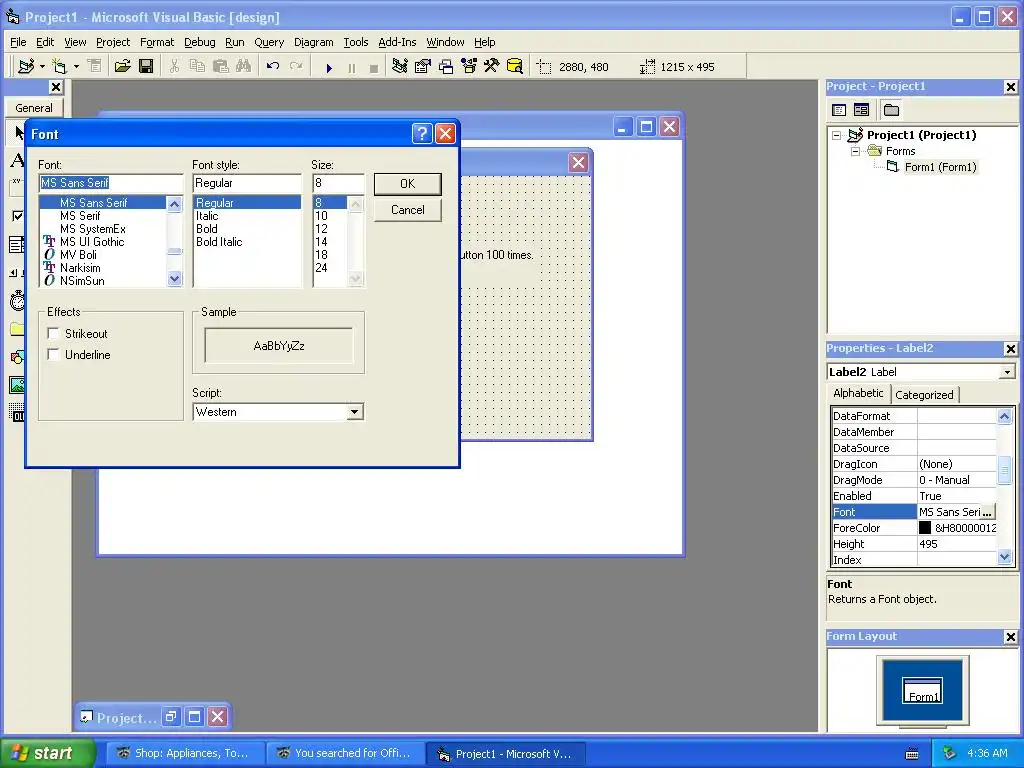Click the Break pause icon in the toolbar
1024x768 pixels.
(352, 67)
